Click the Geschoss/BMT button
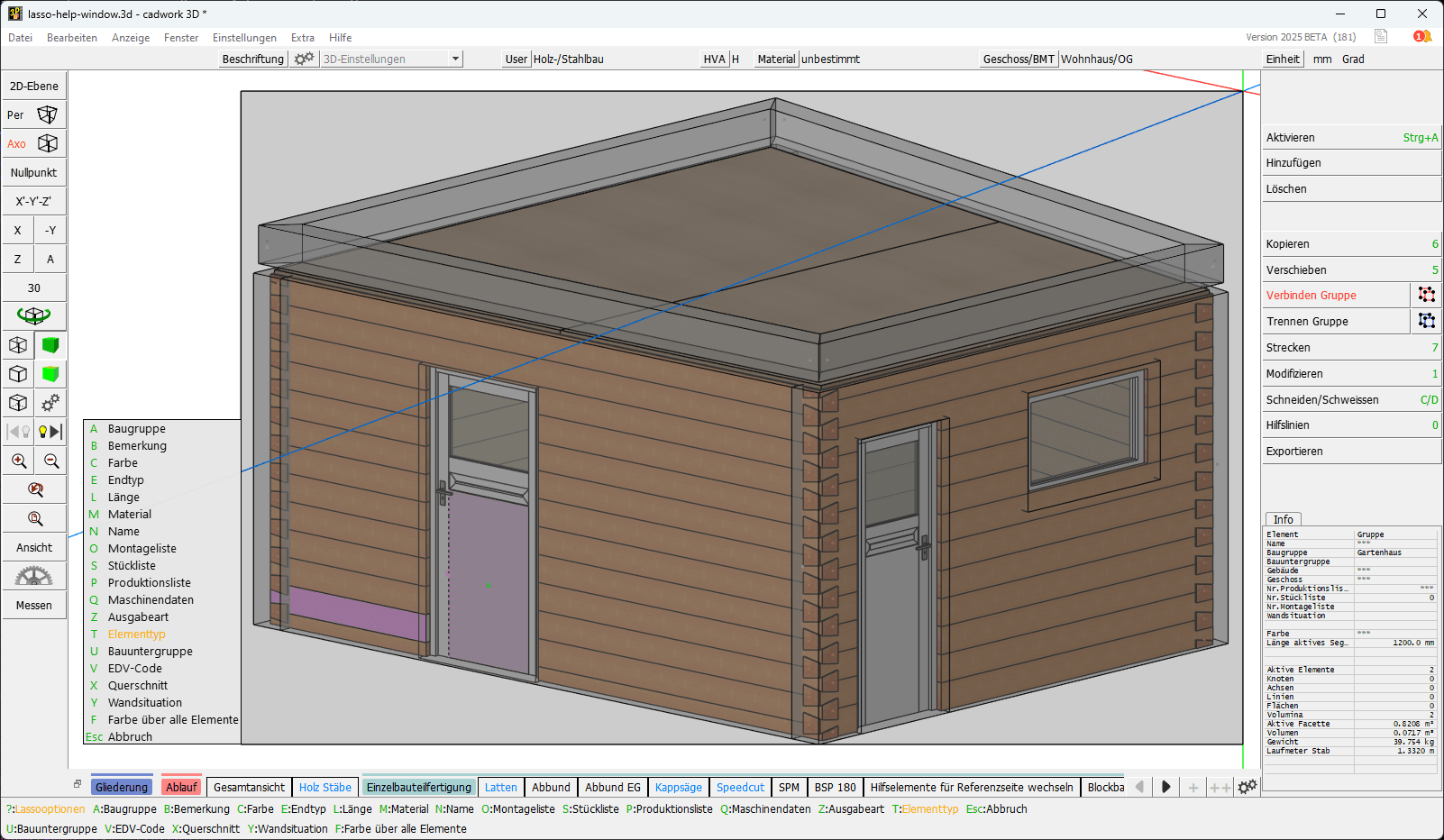 (x=1019, y=59)
